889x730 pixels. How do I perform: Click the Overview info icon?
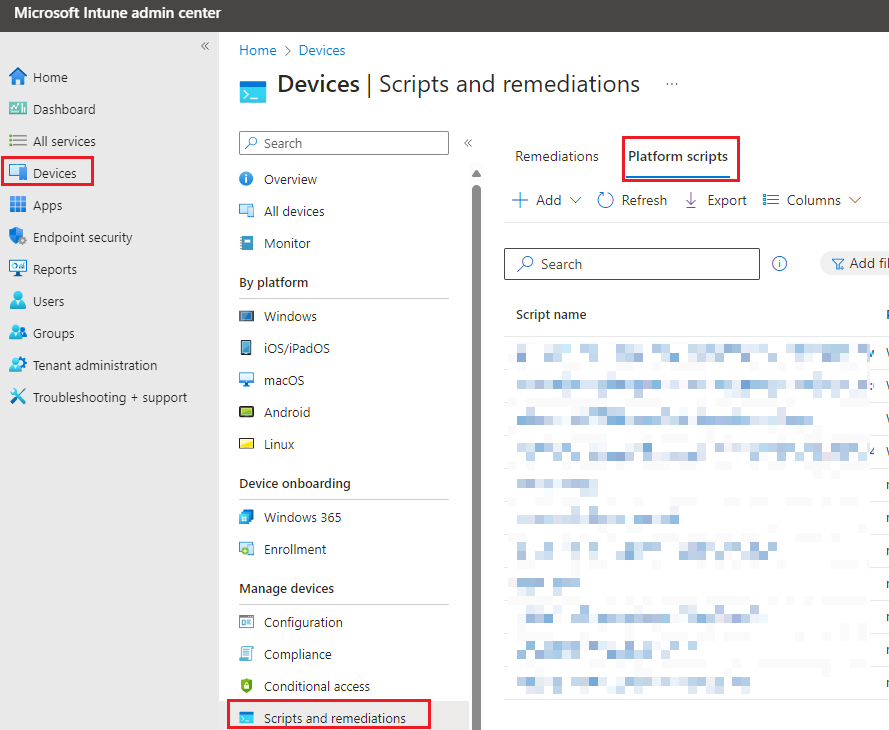click(x=246, y=179)
